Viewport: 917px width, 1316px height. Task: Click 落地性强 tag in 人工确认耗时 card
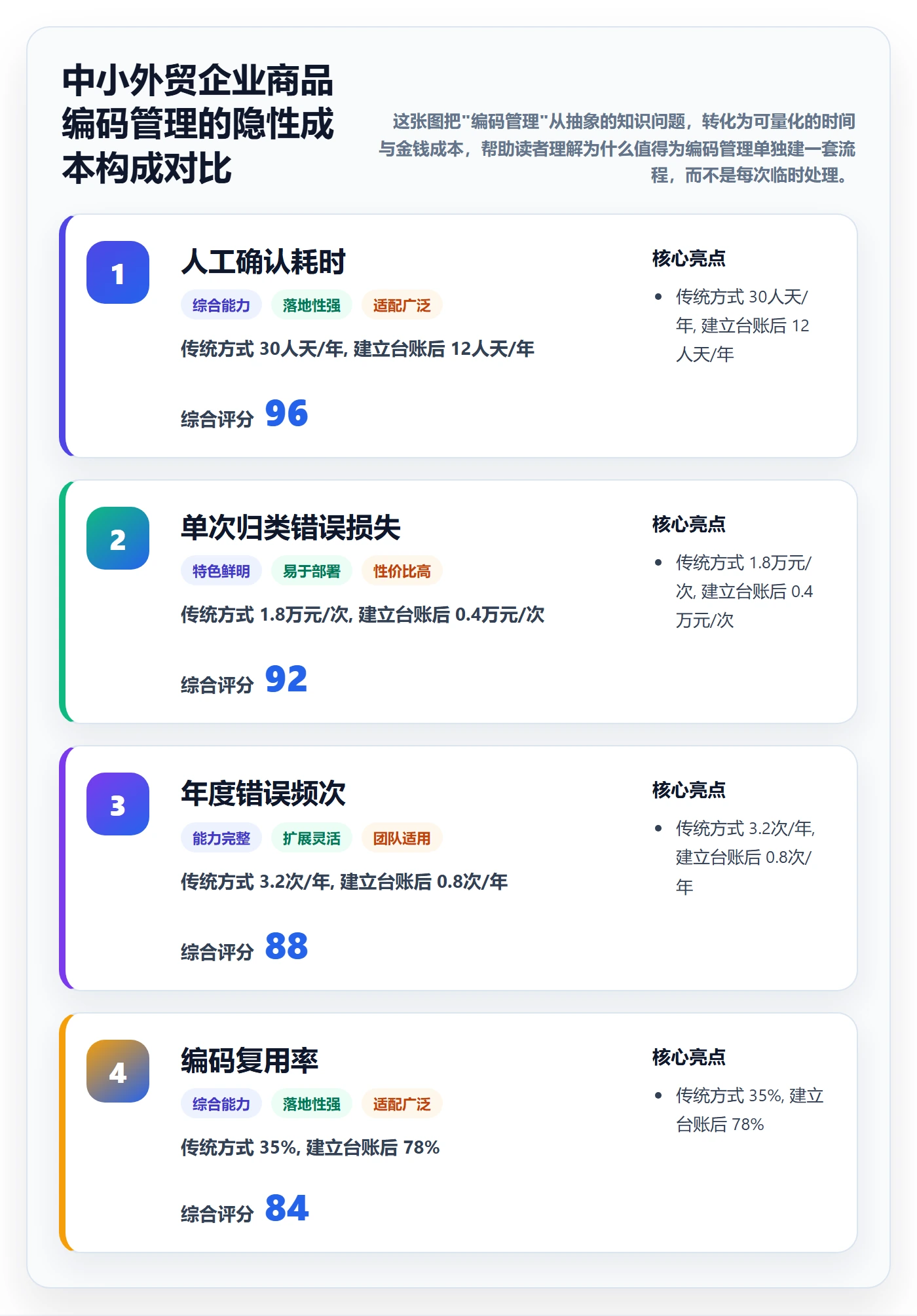(312, 305)
